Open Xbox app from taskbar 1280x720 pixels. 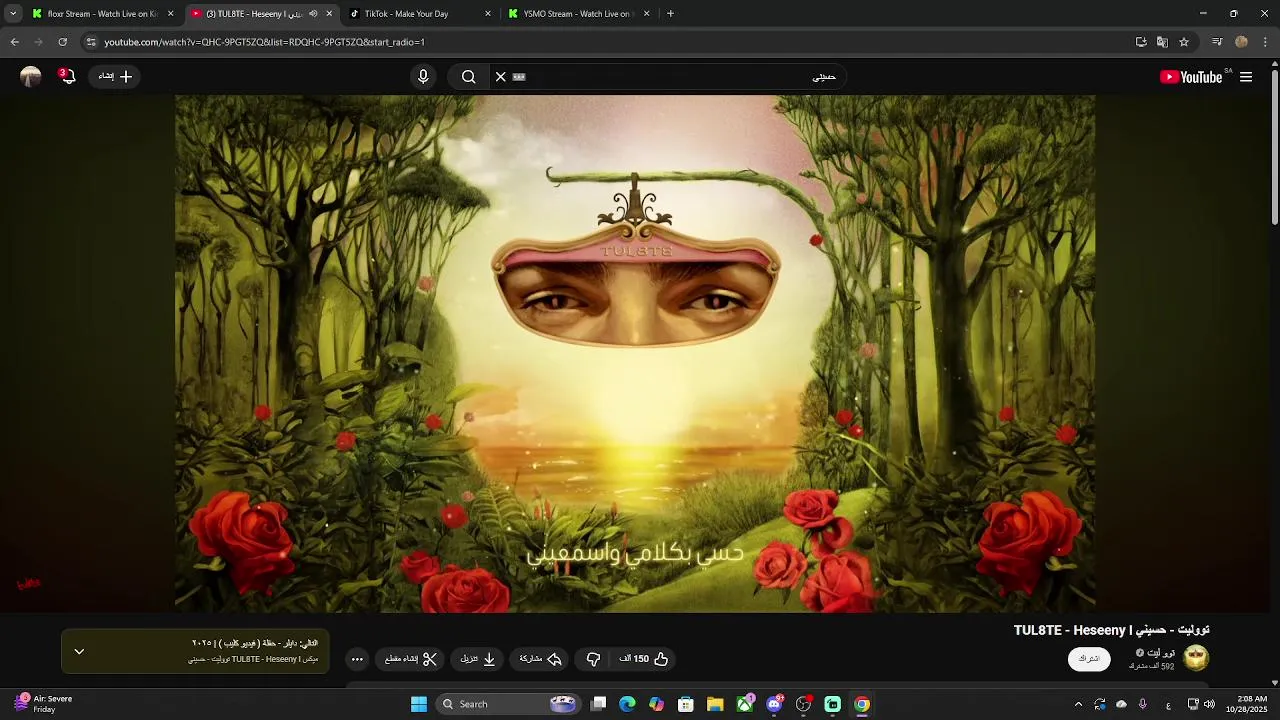tap(745, 704)
